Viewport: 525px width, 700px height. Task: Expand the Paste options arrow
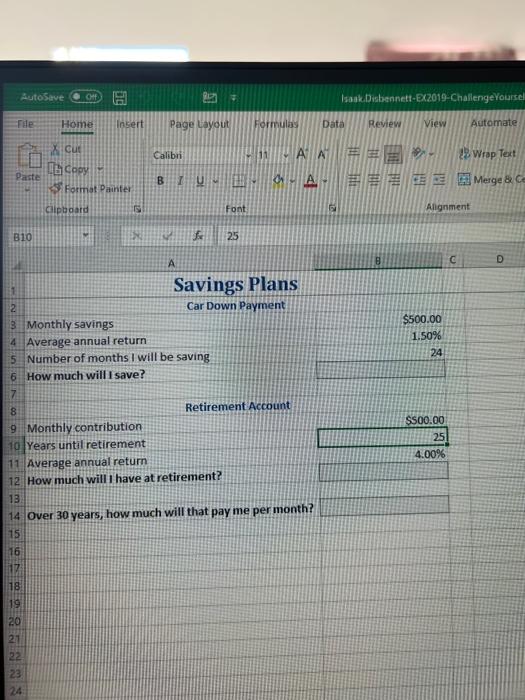[x=27, y=189]
